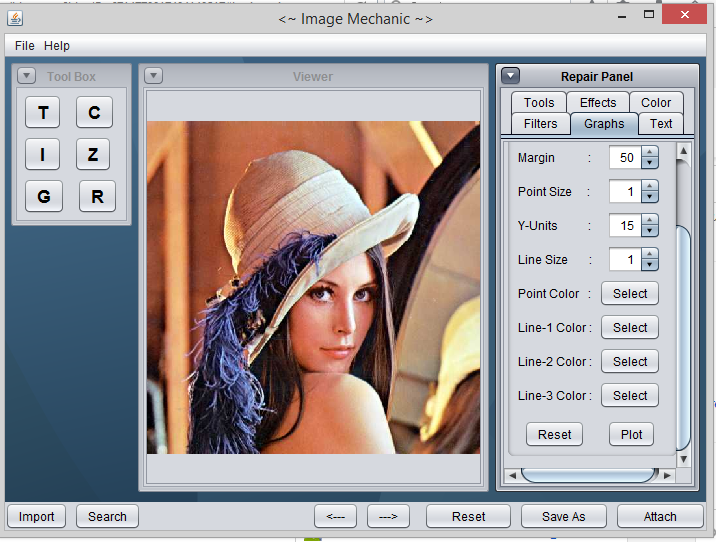The image size is (716, 542).
Task: Select the Z tool in Tool Box
Action: [93, 154]
